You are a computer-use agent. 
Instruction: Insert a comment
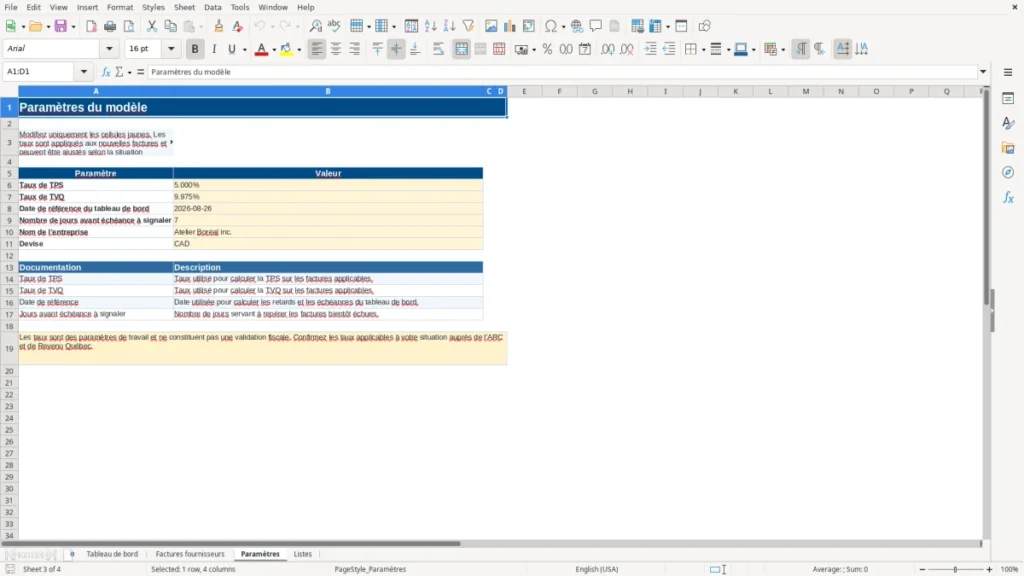tap(596, 26)
